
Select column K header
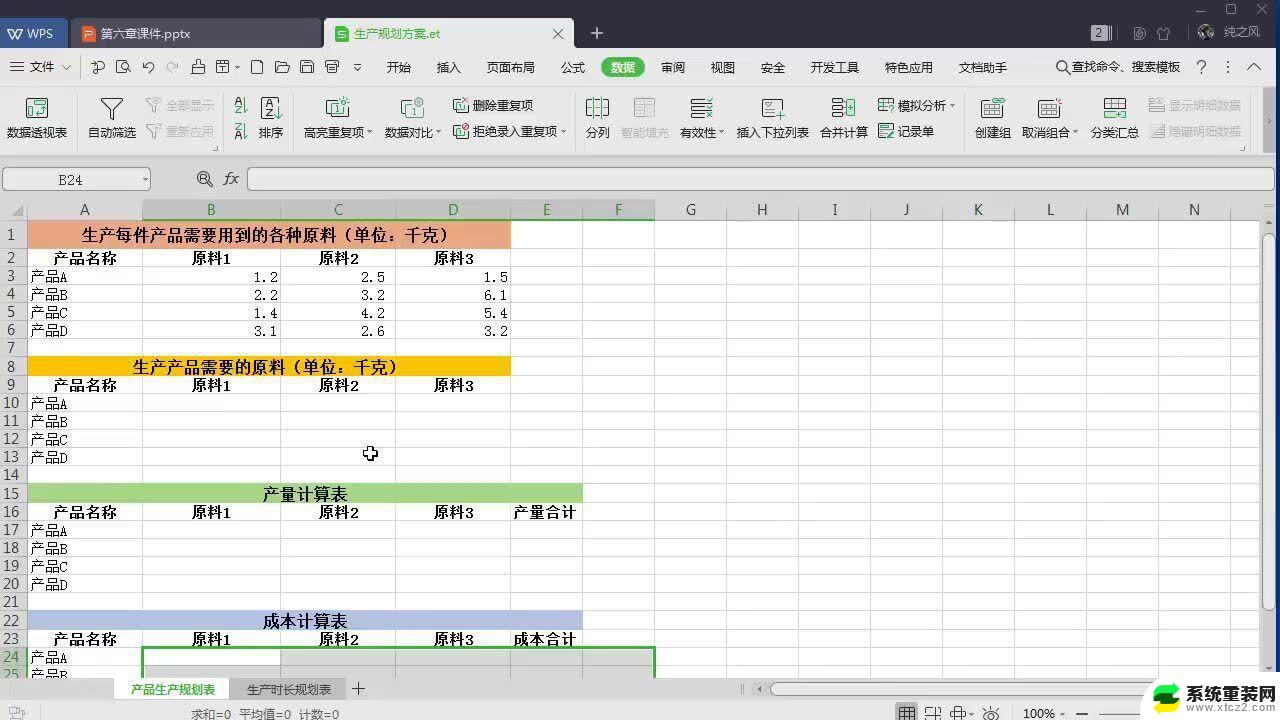coord(978,209)
